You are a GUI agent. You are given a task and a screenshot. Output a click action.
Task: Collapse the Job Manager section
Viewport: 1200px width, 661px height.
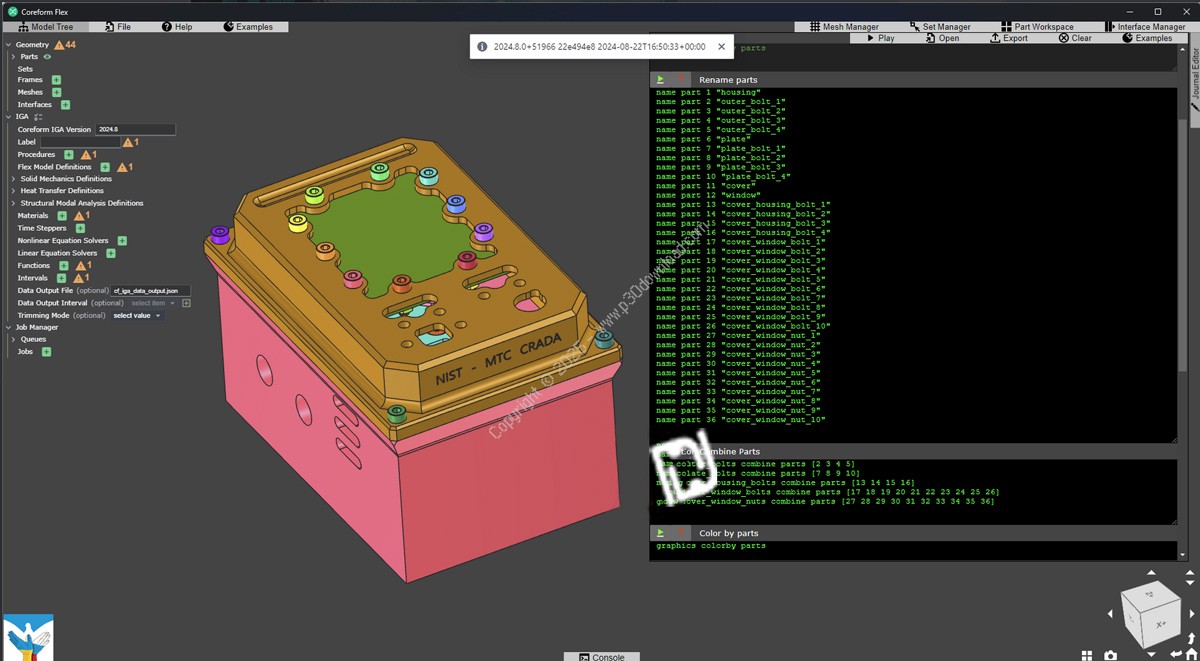9,327
